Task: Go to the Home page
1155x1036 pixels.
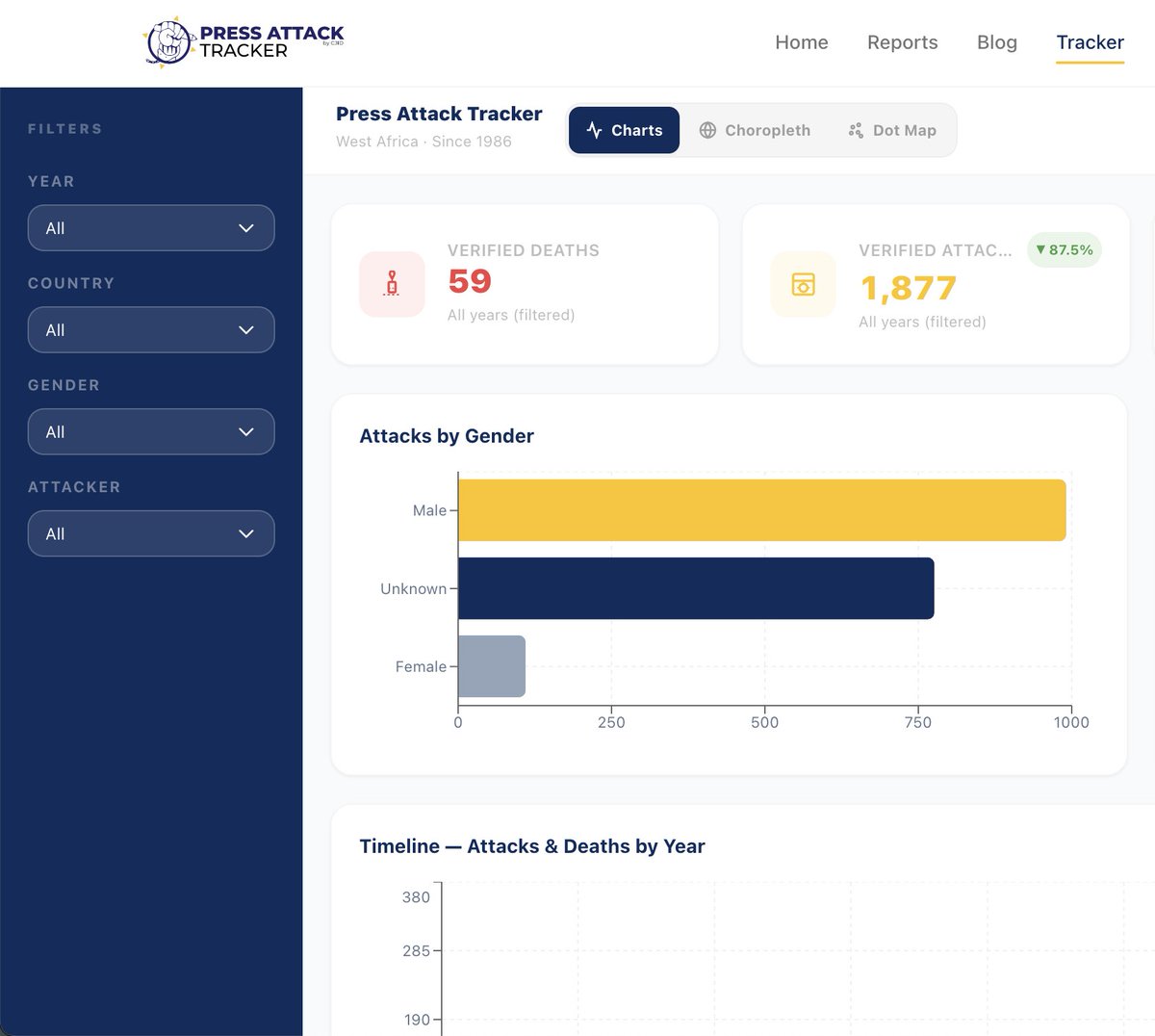Action: pyautogui.click(x=802, y=42)
